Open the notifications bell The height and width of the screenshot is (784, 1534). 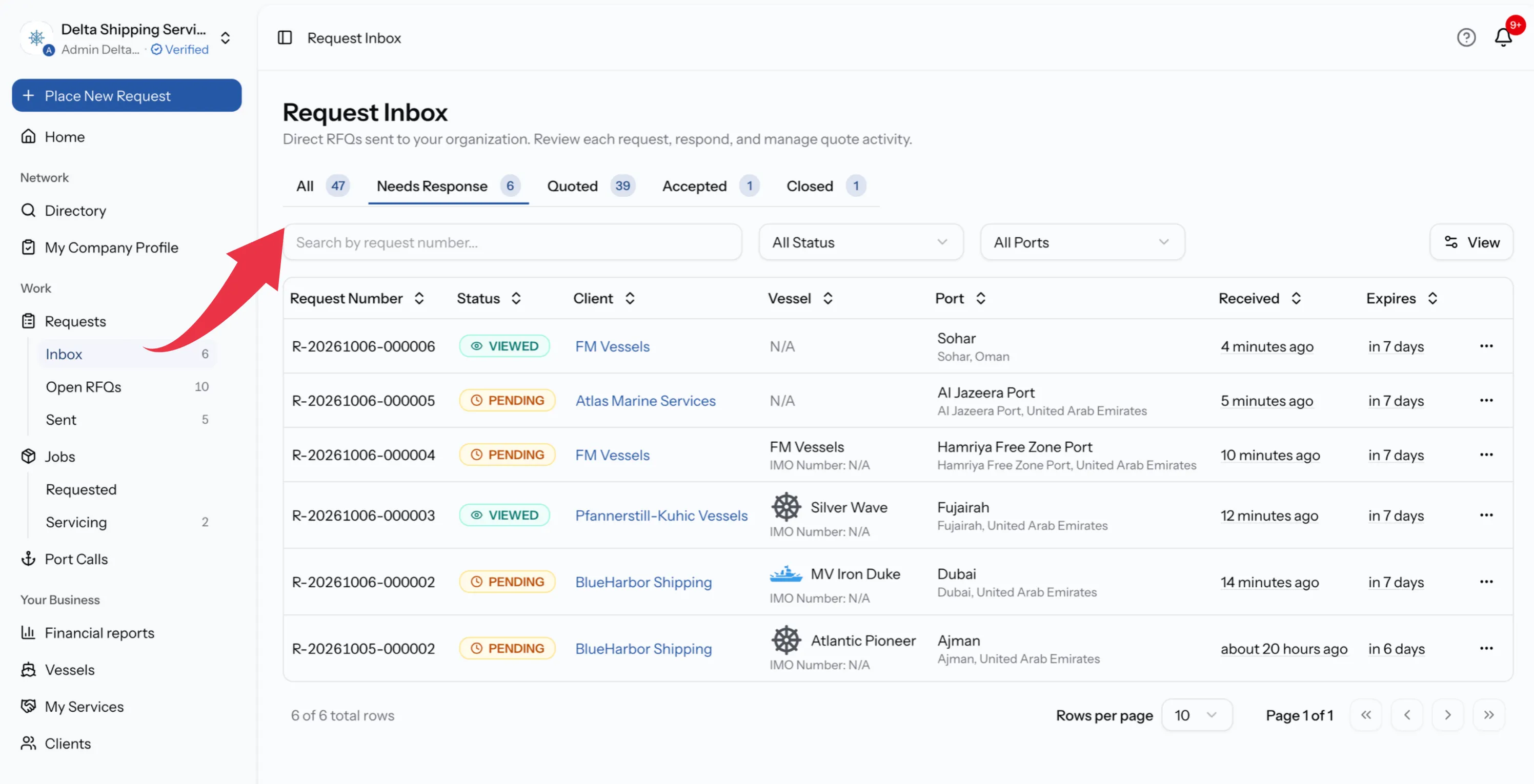tap(1503, 37)
